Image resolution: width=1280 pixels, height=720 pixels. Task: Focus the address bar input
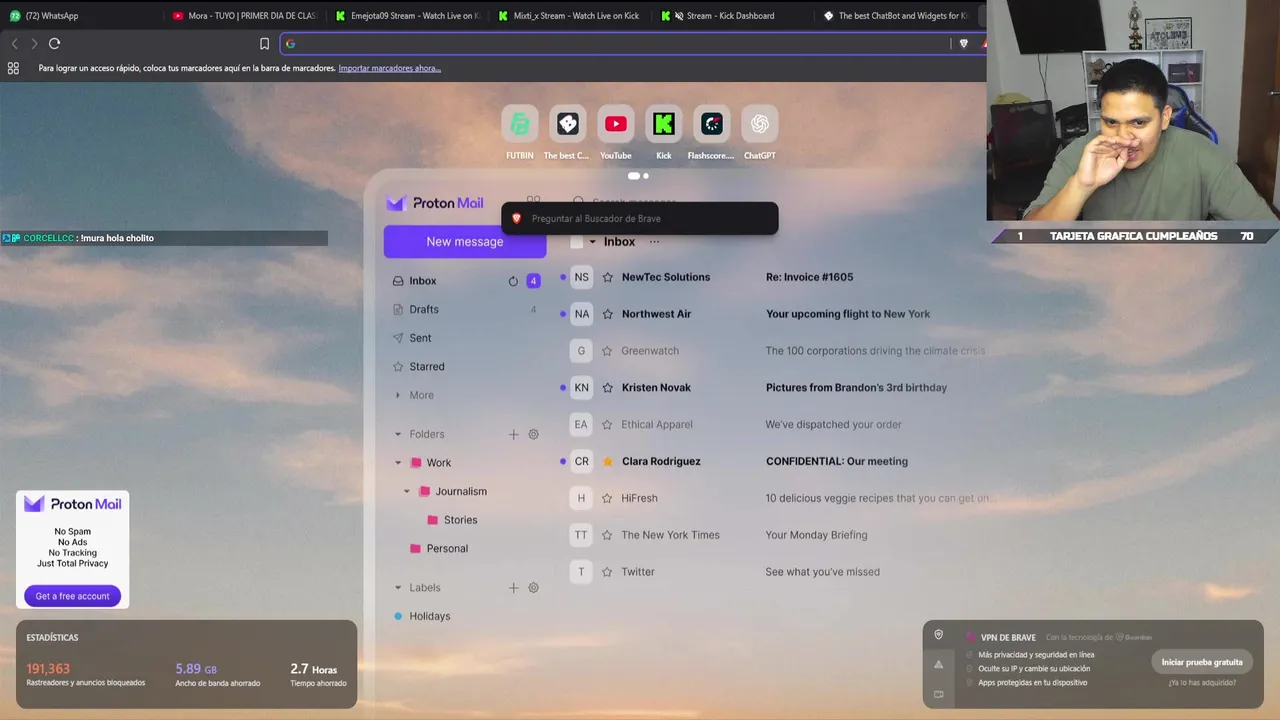tap(615, 43)
